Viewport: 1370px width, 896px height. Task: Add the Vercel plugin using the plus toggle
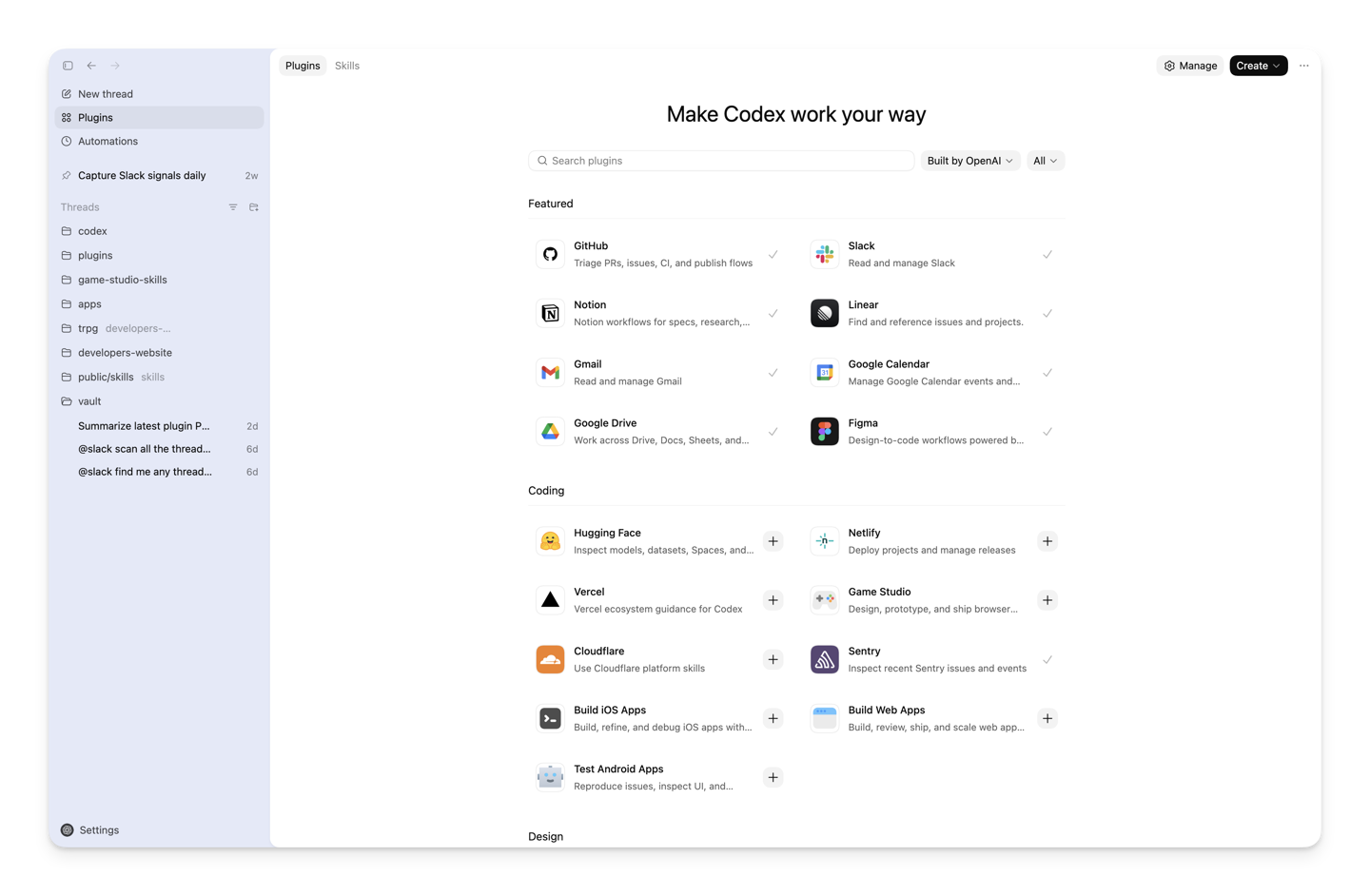pyautogui.click(x=773, y=600)
